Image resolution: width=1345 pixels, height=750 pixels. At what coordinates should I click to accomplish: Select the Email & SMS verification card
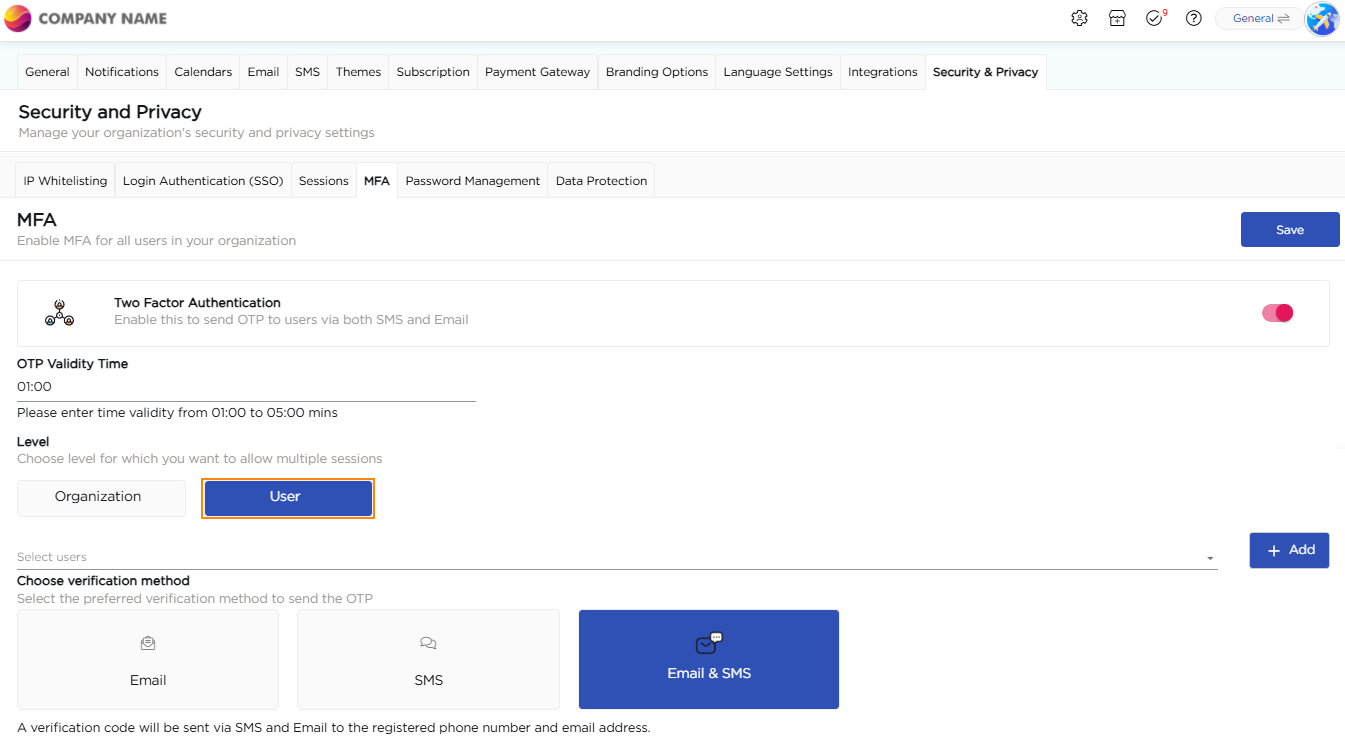[x=708, y=659]
